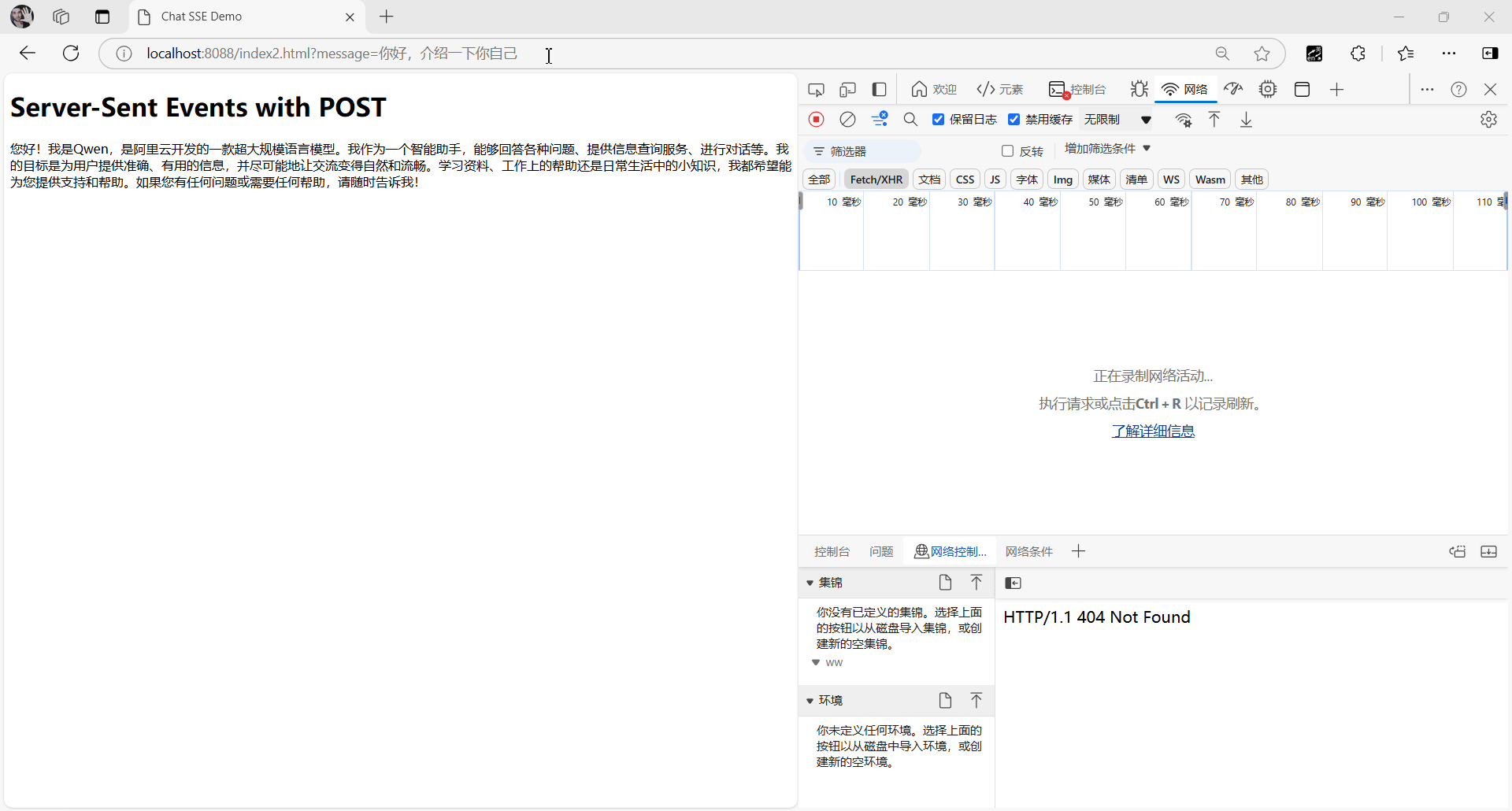This screenshot has width=1512, height=811.
Task: Switch to the 控制台 top DevTools tab
Action: click(x=1077, y=90)
